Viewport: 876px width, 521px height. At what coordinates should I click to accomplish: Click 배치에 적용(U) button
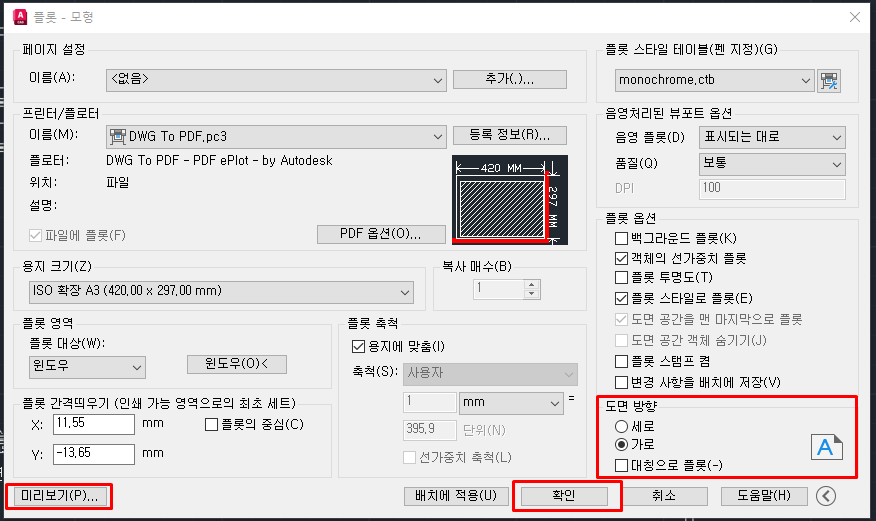click(x=456, y=496)
